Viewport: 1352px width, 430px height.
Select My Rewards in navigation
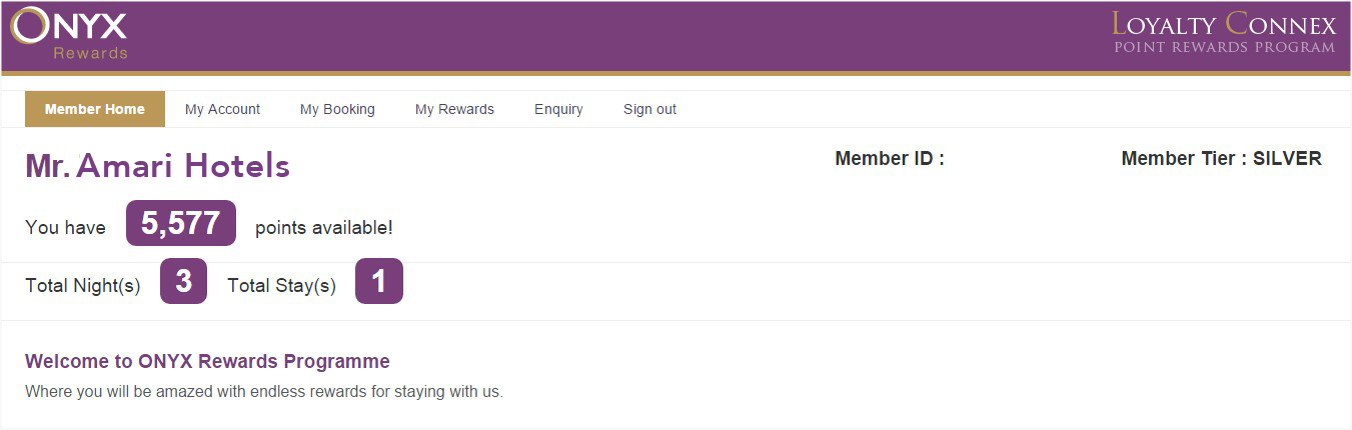coord(454,109)
